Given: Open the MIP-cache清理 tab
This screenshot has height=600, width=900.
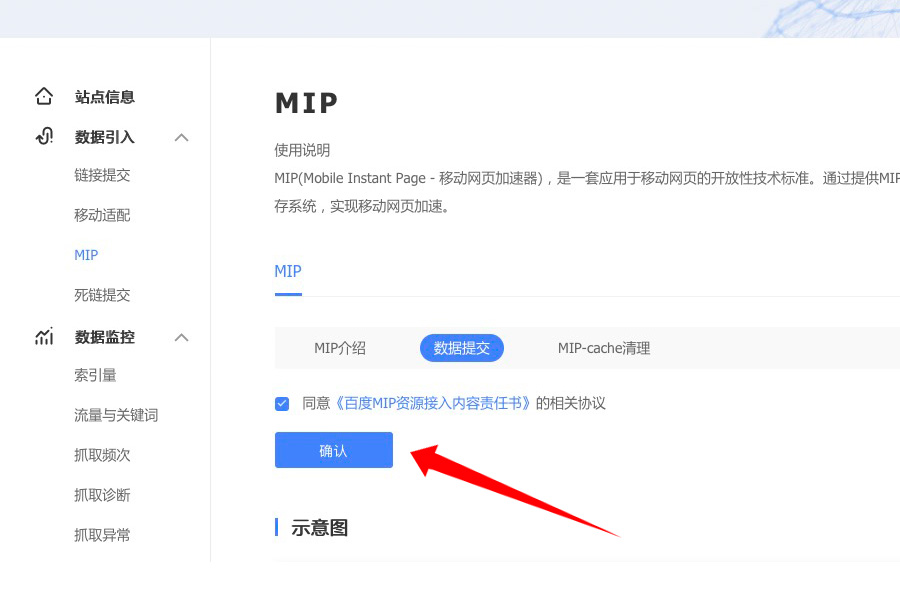Looking at the screenshot, I should point(604,347).
